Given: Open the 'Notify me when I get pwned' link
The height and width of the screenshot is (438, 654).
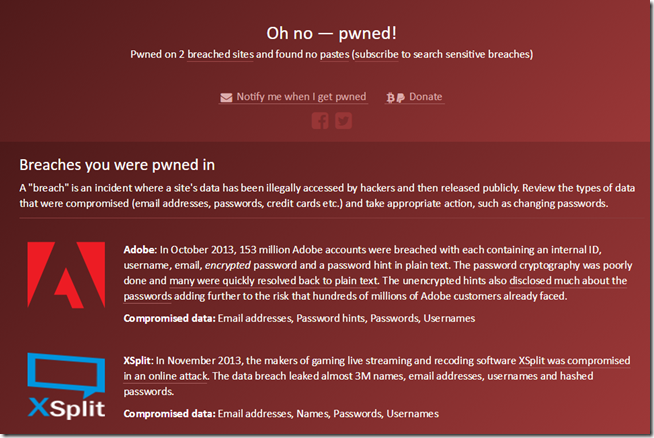Looking at the screenshot, I should pyautogui.click(x=301, y=97).
